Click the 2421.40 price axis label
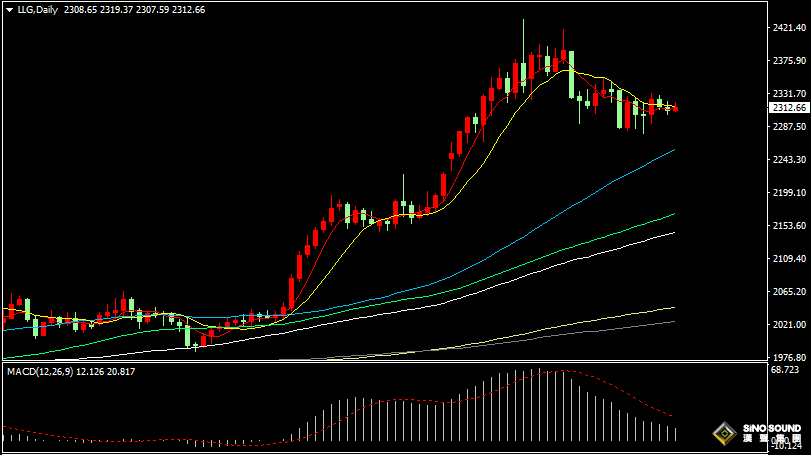Viewport: 811px width, 455px height. coord(789,29)
